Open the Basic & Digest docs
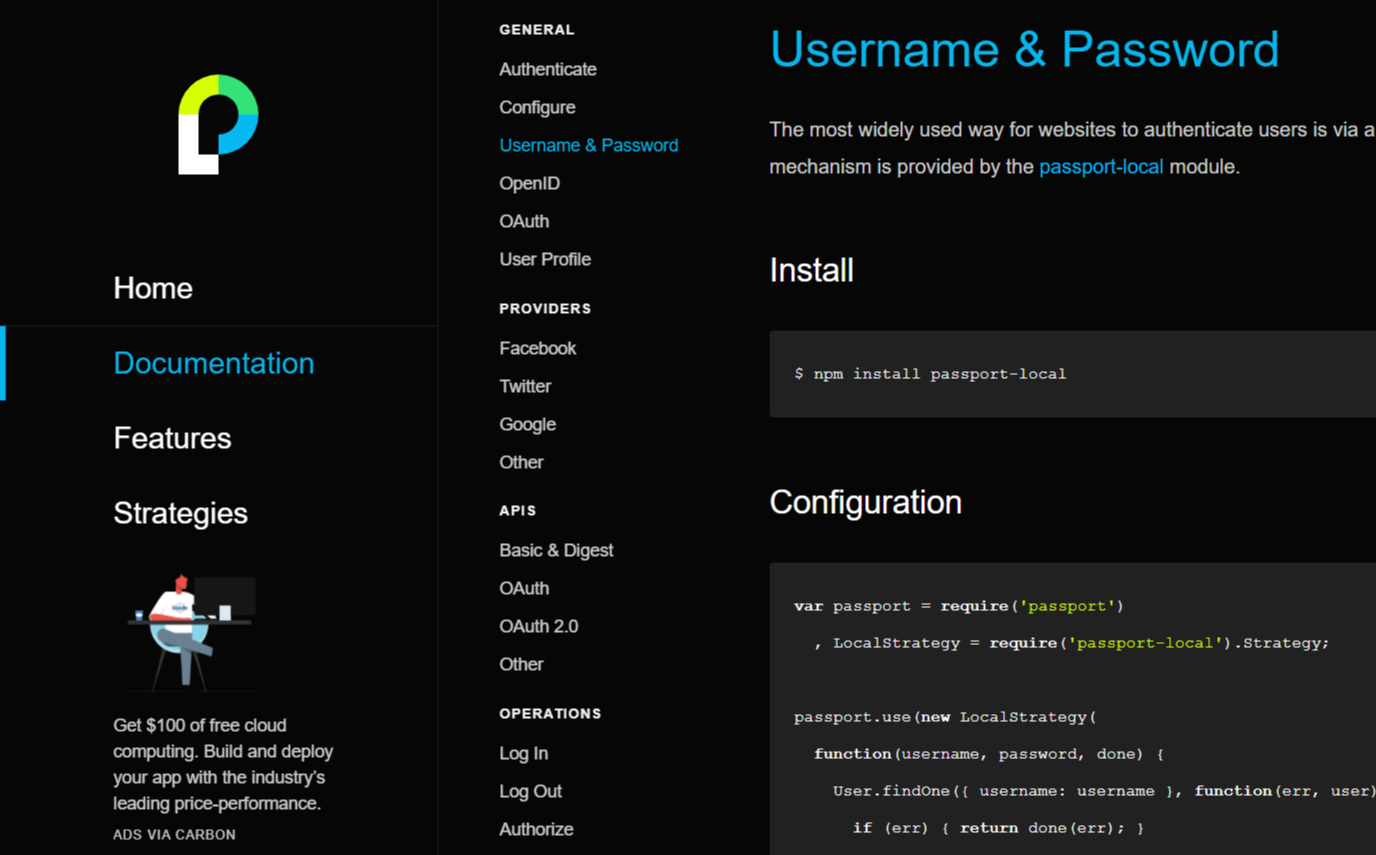 (556, 550)
